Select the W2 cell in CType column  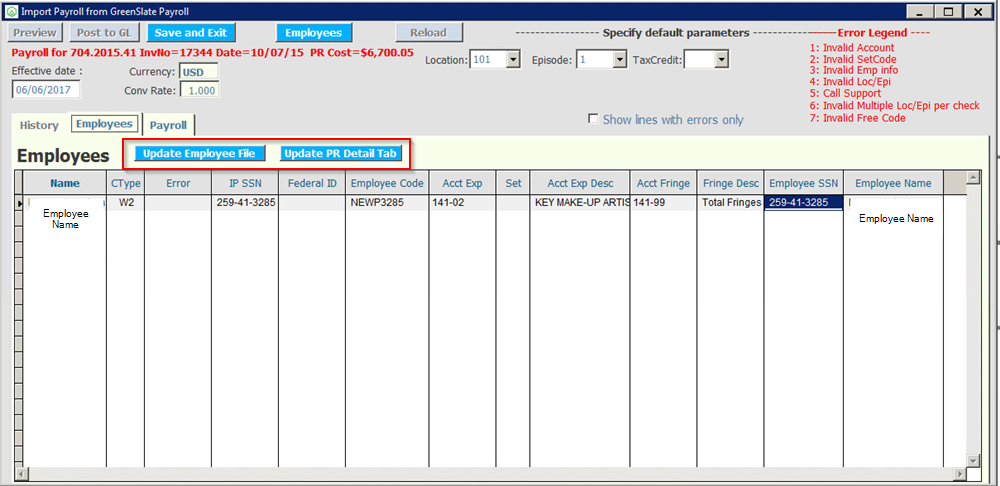[x=126, y=203]
